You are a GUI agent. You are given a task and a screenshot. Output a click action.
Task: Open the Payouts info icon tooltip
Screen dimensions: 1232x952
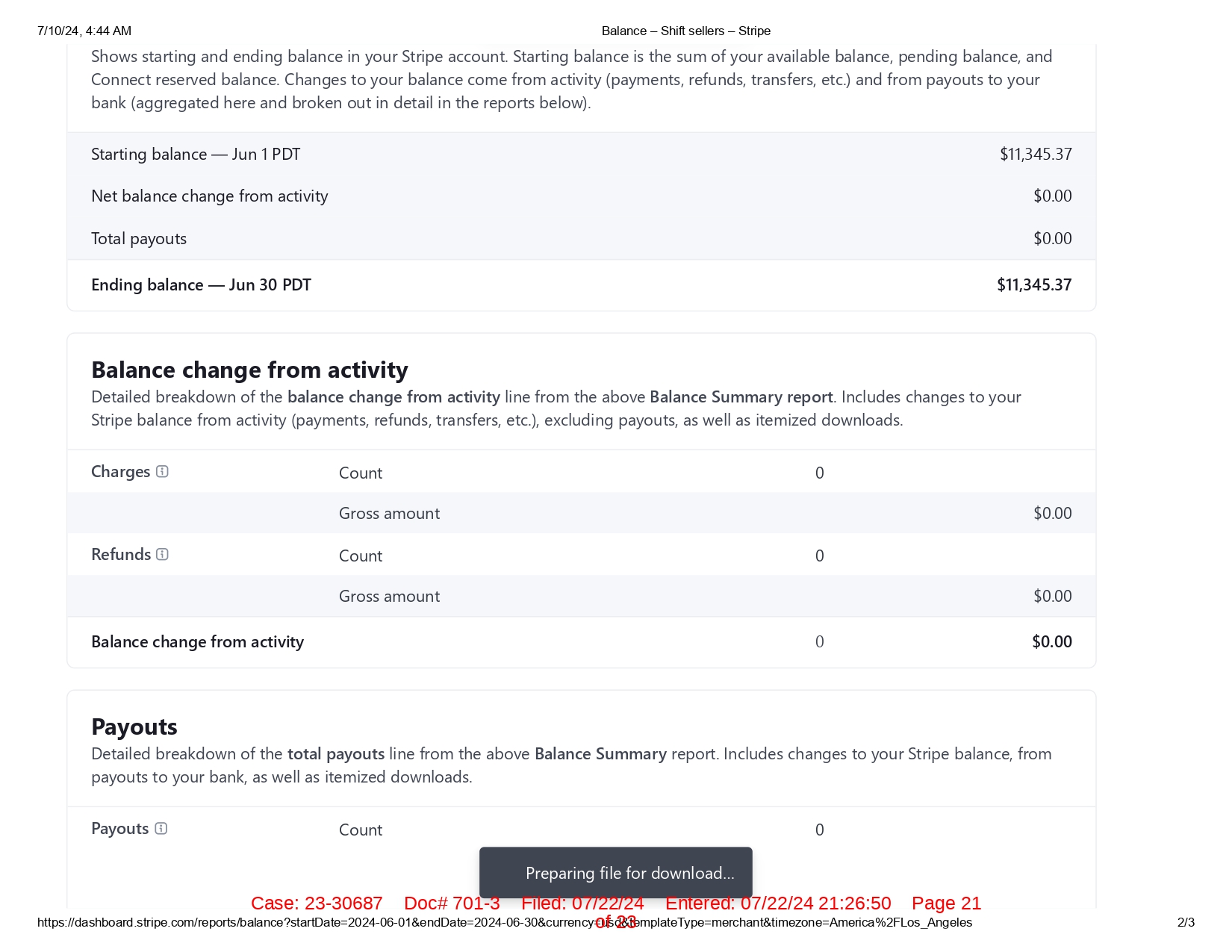click(x=161, y=829)
